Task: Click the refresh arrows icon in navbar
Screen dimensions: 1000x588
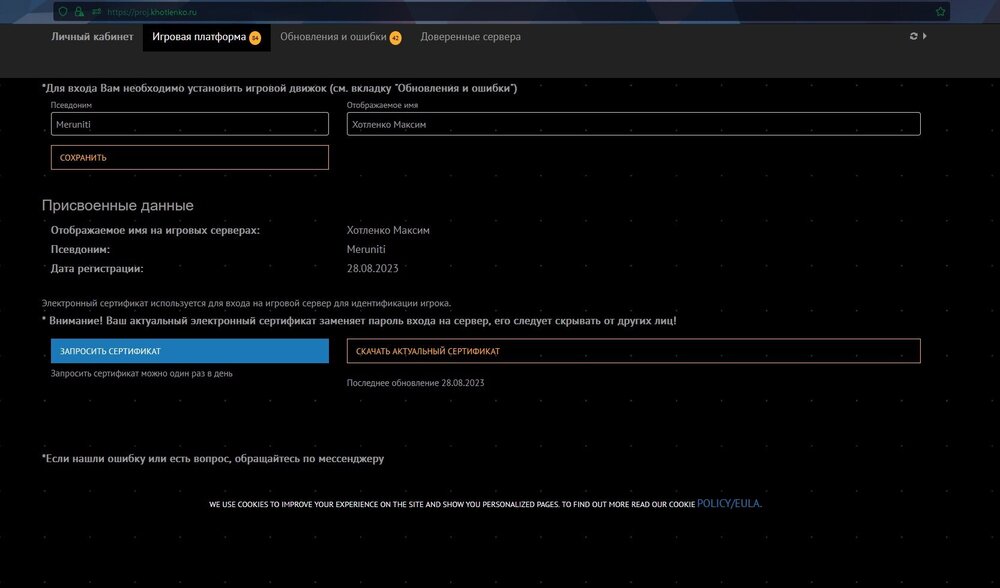Action: tap(913, 36)
